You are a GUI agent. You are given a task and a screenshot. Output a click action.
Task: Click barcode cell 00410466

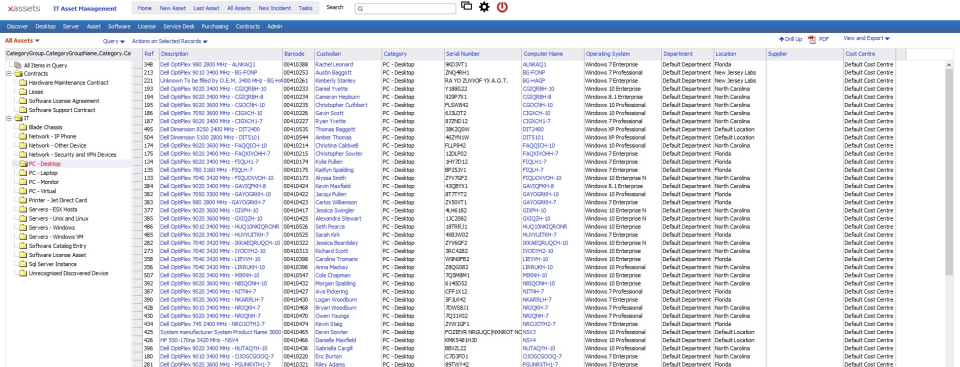[296, 340]
